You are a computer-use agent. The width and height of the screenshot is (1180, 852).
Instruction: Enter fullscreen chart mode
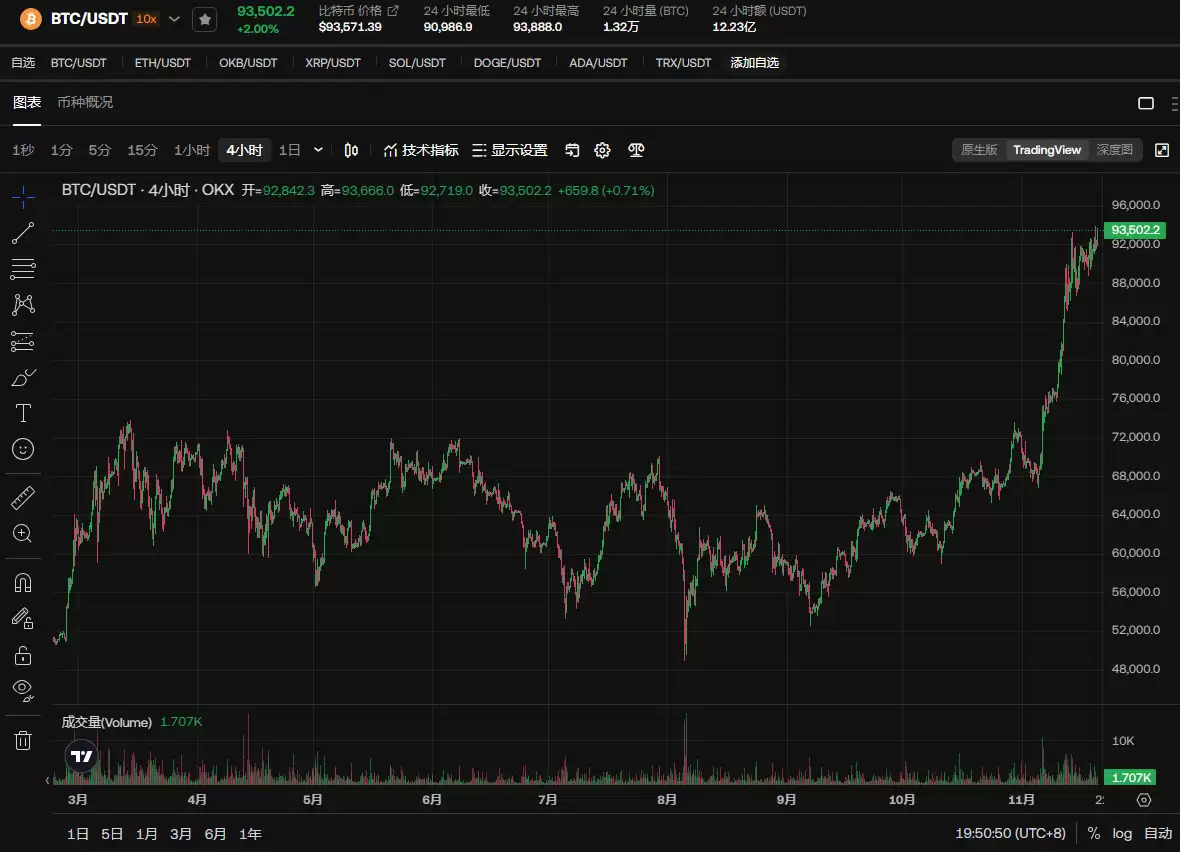pos(1161,150)
